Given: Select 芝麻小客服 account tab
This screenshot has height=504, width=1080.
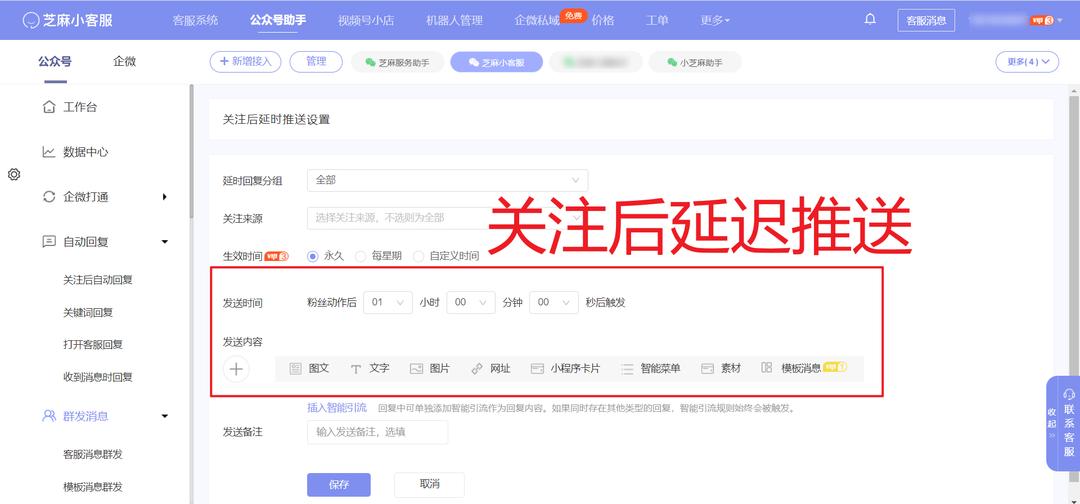Looking at the screenshot, I should 497,62.
